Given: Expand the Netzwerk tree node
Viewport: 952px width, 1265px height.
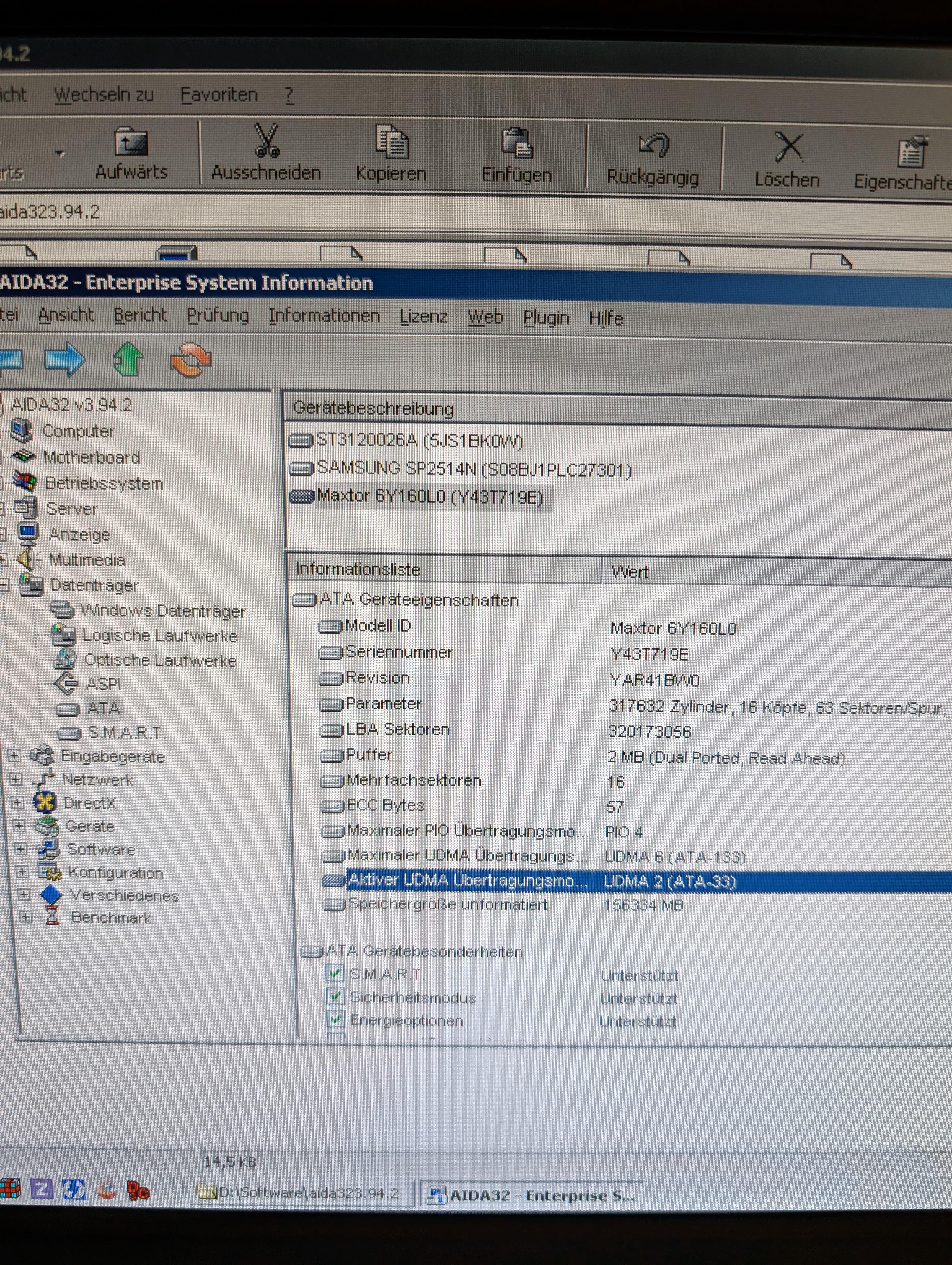Looking at the screenshot, I should click(16, 779).
